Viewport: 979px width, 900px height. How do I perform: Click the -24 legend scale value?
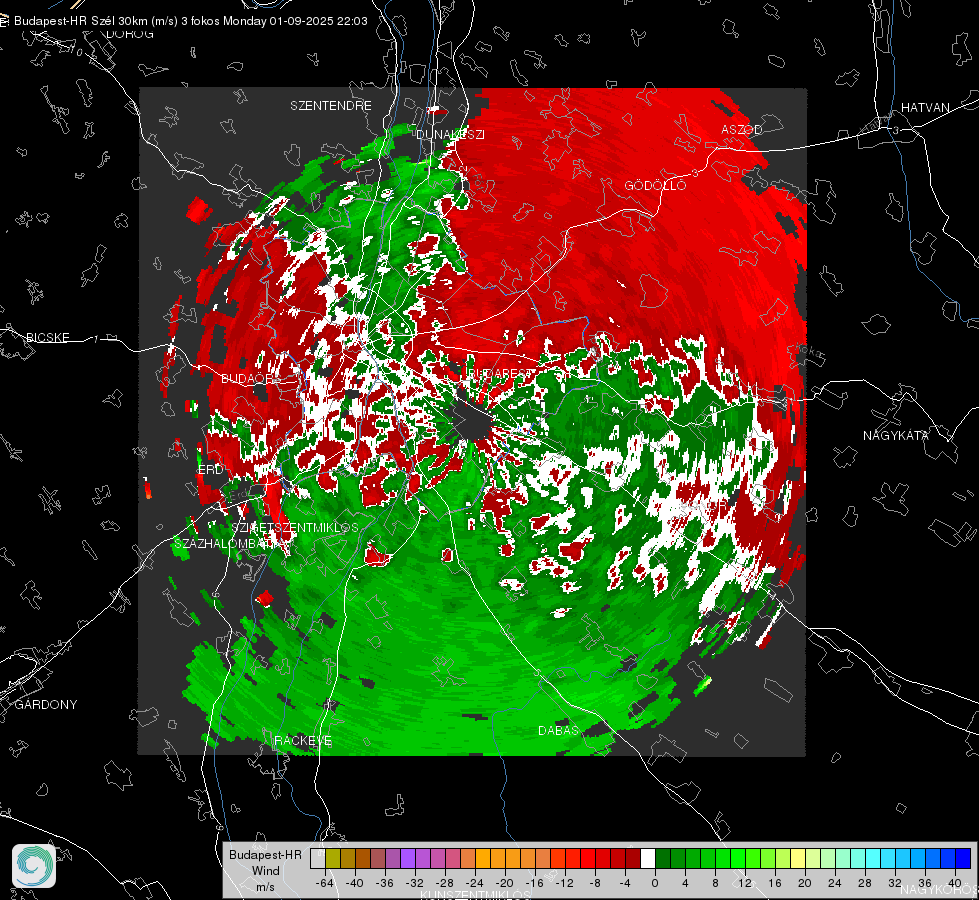(x=475, y=883)
